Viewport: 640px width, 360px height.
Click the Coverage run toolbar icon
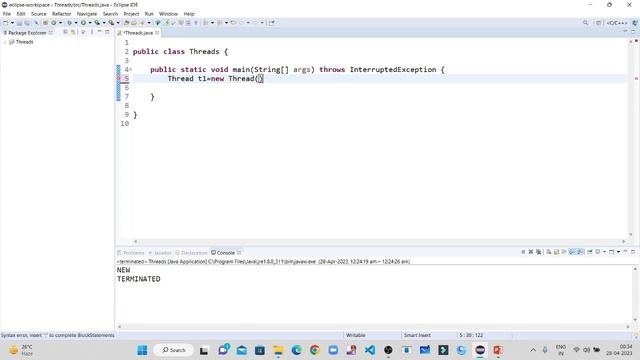point(97,23)
